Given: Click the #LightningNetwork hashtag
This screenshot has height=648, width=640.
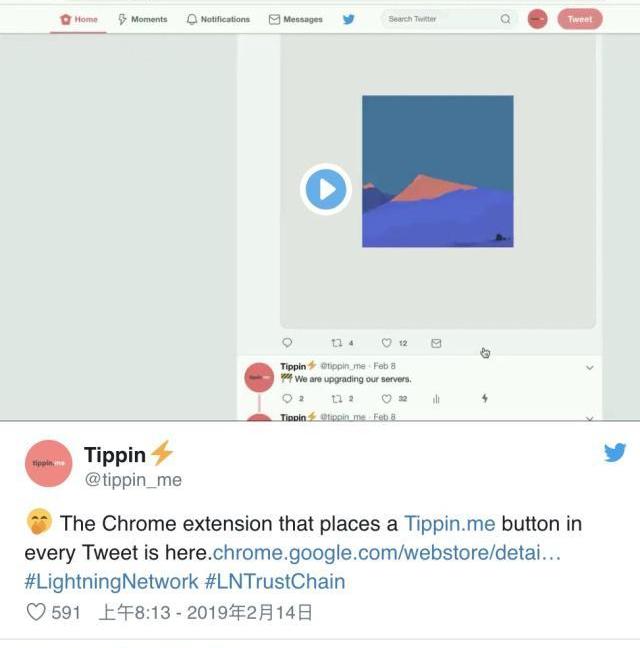Looking at the screenshot, I should tap(112, 581).
